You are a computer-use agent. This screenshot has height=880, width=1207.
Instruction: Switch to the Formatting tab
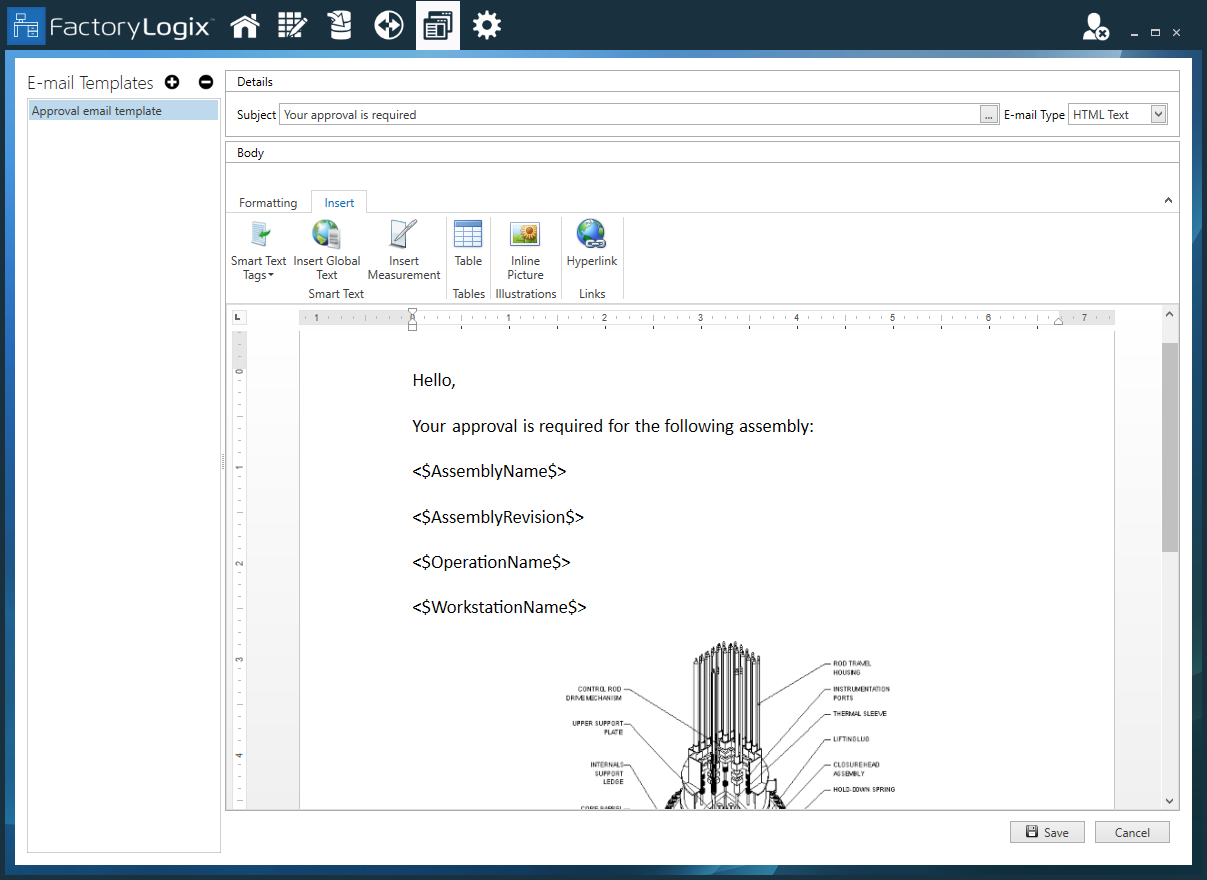click(267, 201)
